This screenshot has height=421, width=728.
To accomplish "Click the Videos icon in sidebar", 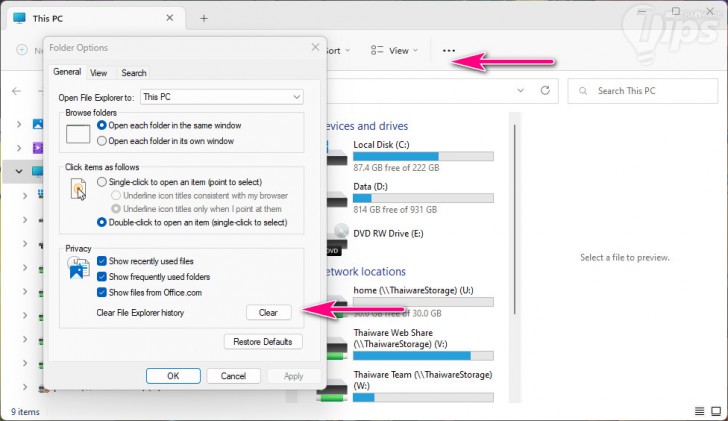I will 38,148.
